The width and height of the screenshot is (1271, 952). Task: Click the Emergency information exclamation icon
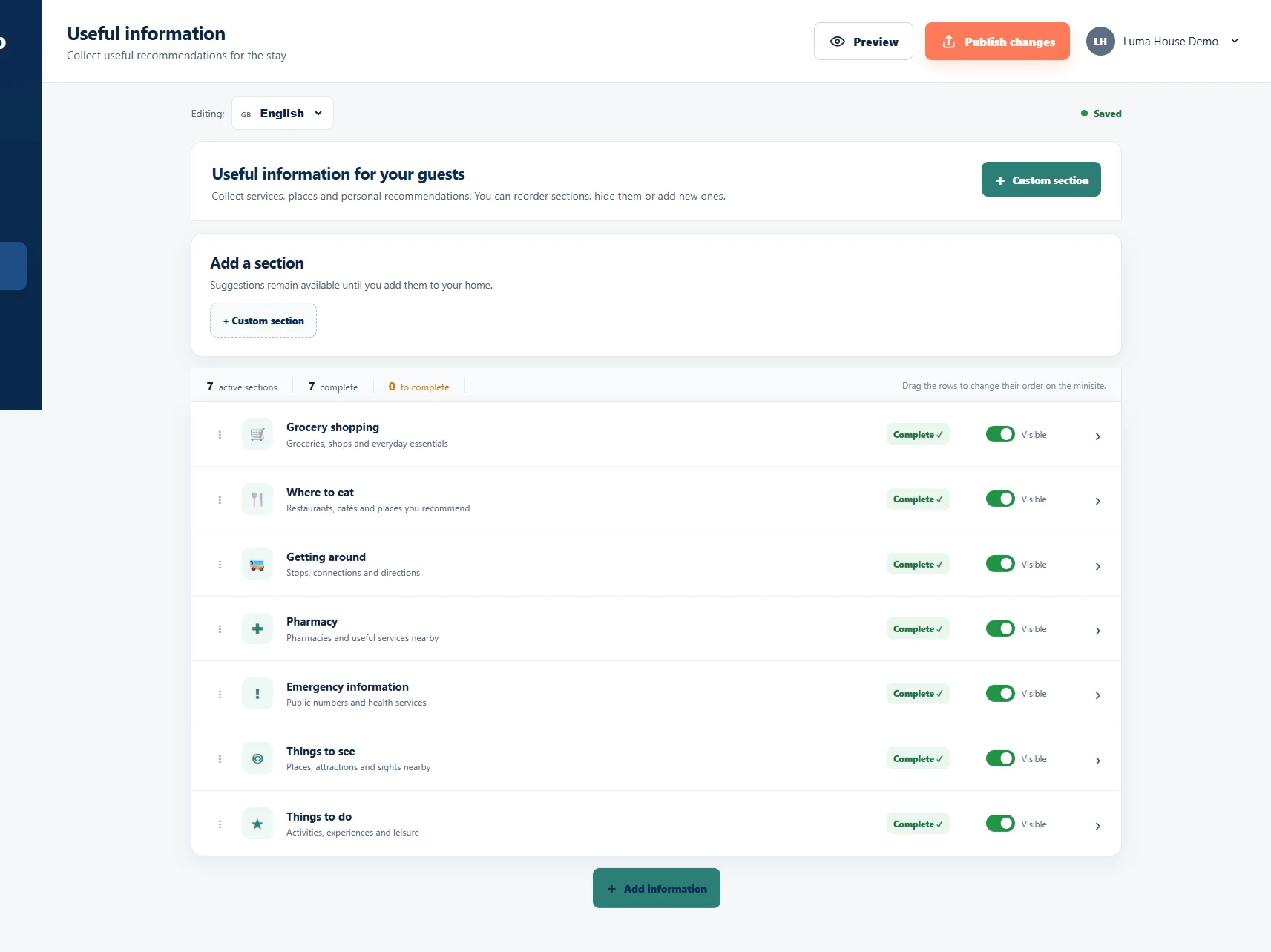click(257, 694)
